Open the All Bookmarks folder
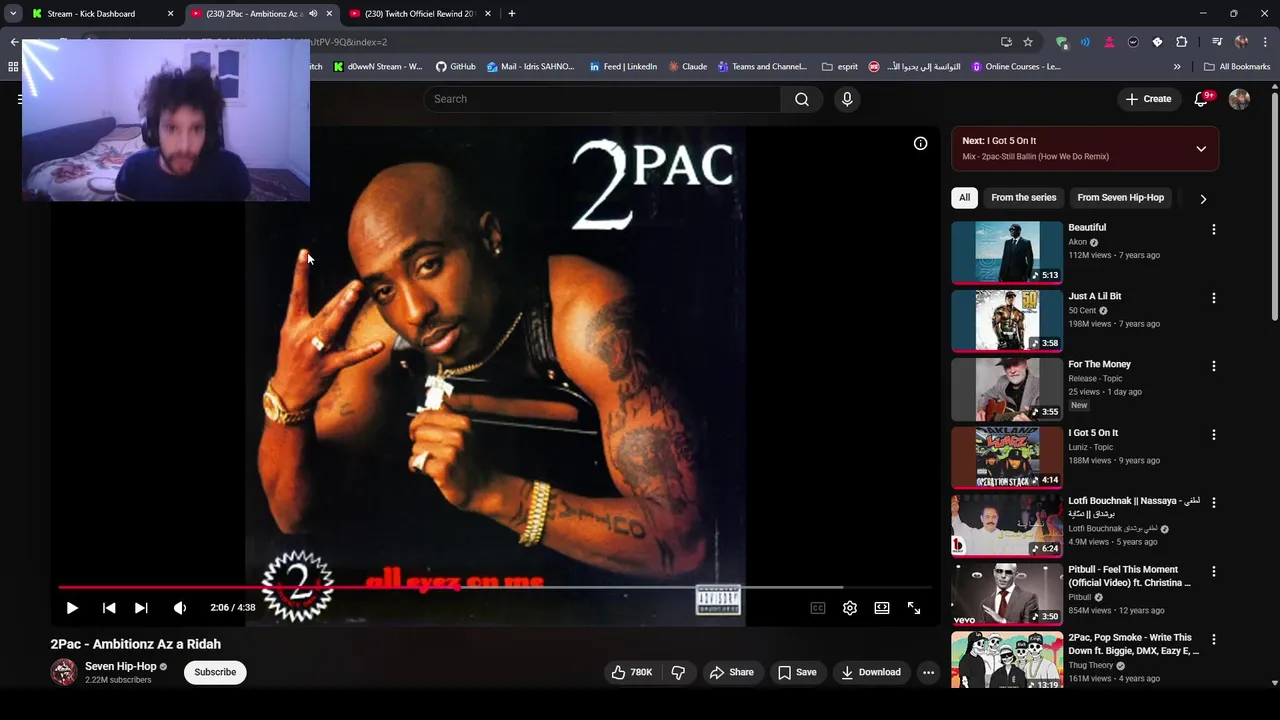Screen dimensions: 1280x720 [x=1237, y=67]
